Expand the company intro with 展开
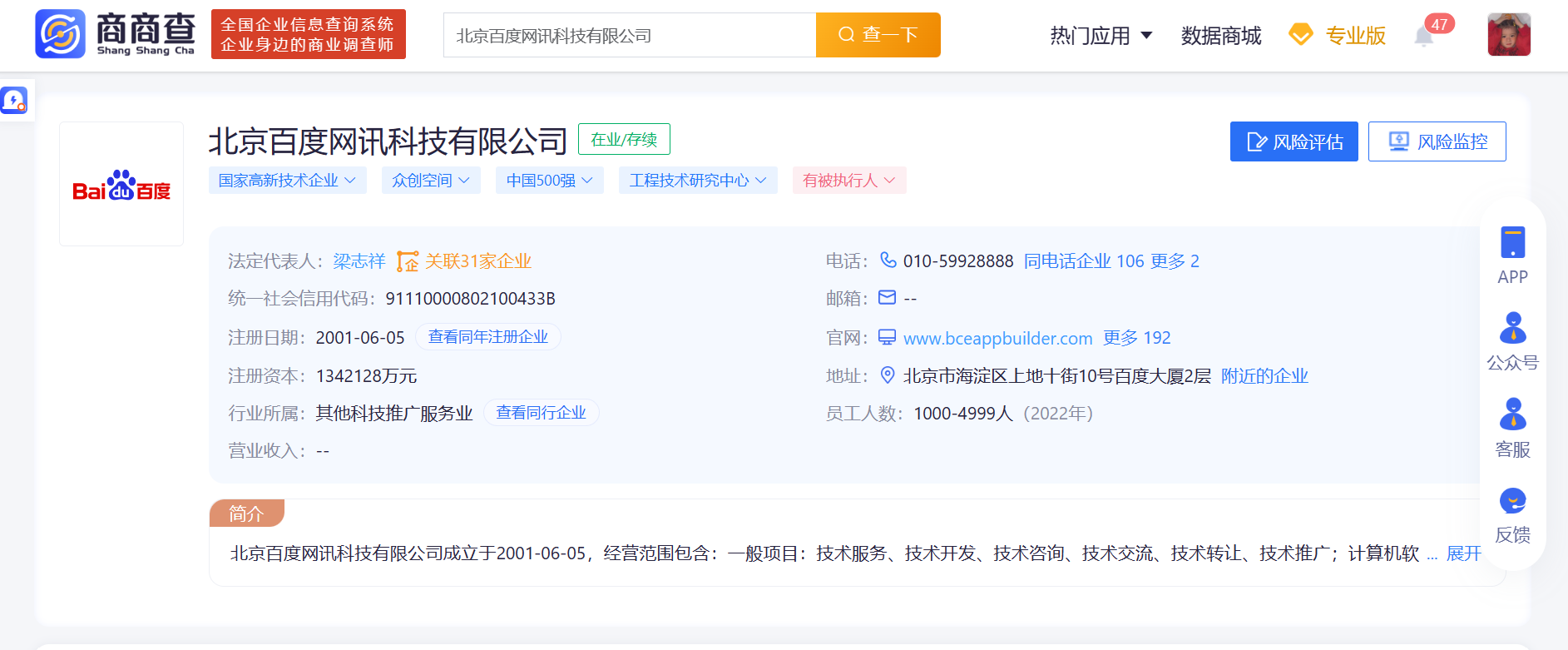1568x650 pixels. point(1464,553)
